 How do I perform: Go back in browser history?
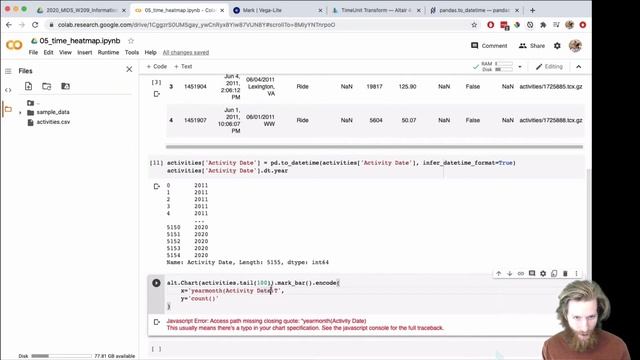point(9,25)
